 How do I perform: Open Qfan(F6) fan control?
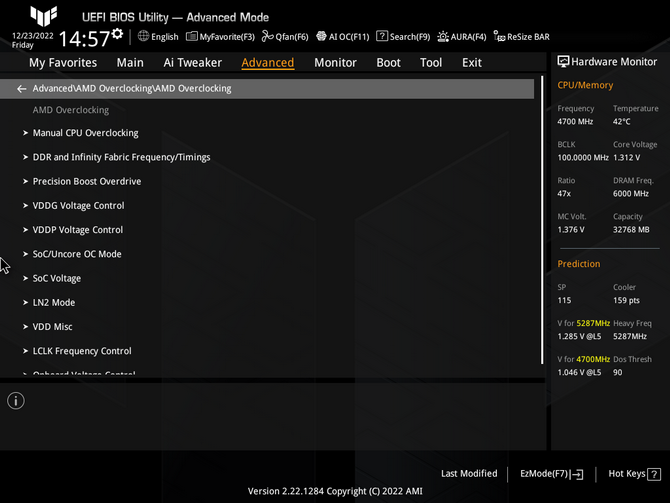click(285, 37)
